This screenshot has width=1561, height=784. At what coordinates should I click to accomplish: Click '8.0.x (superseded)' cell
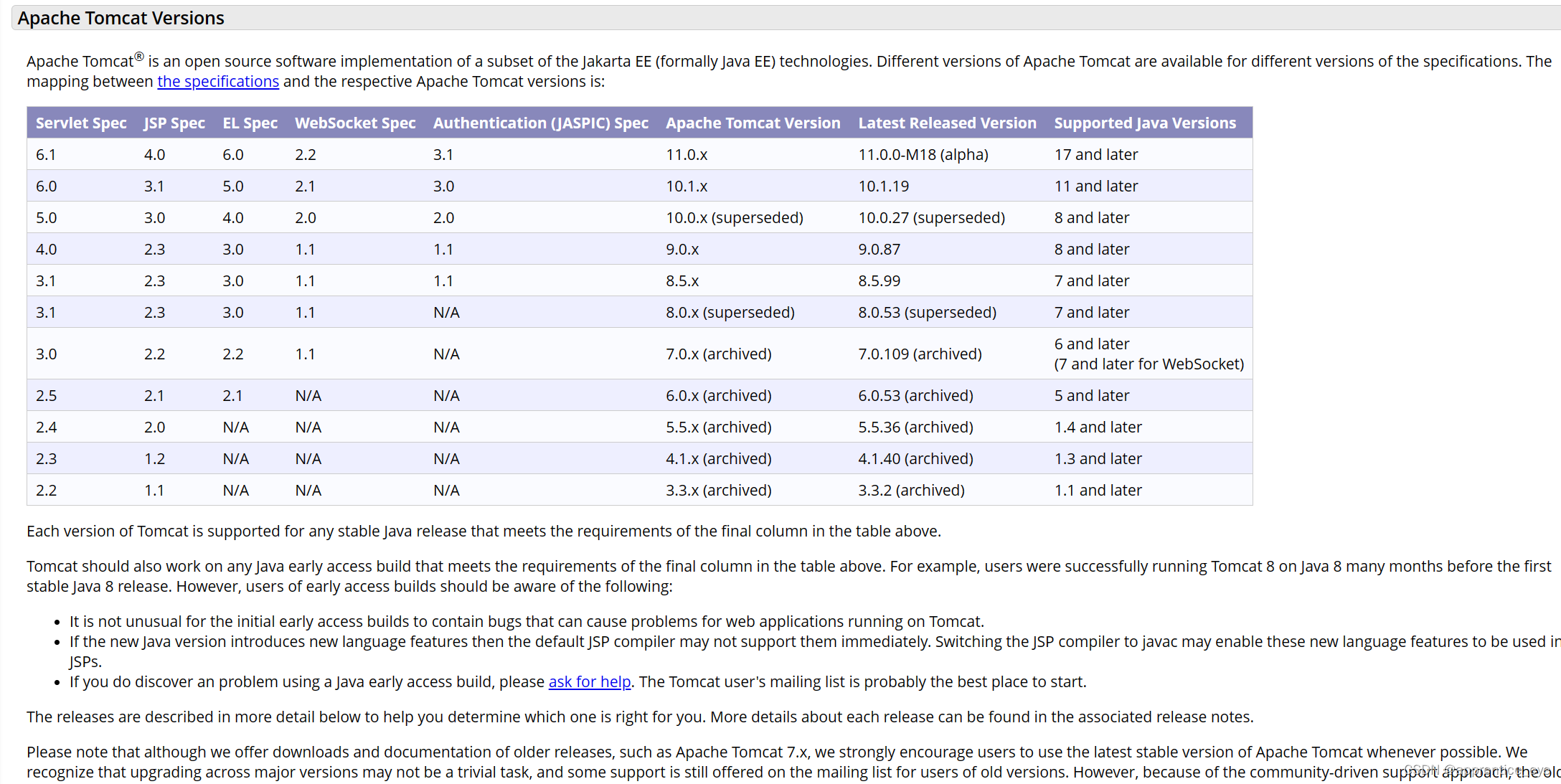tap(730, 313)
